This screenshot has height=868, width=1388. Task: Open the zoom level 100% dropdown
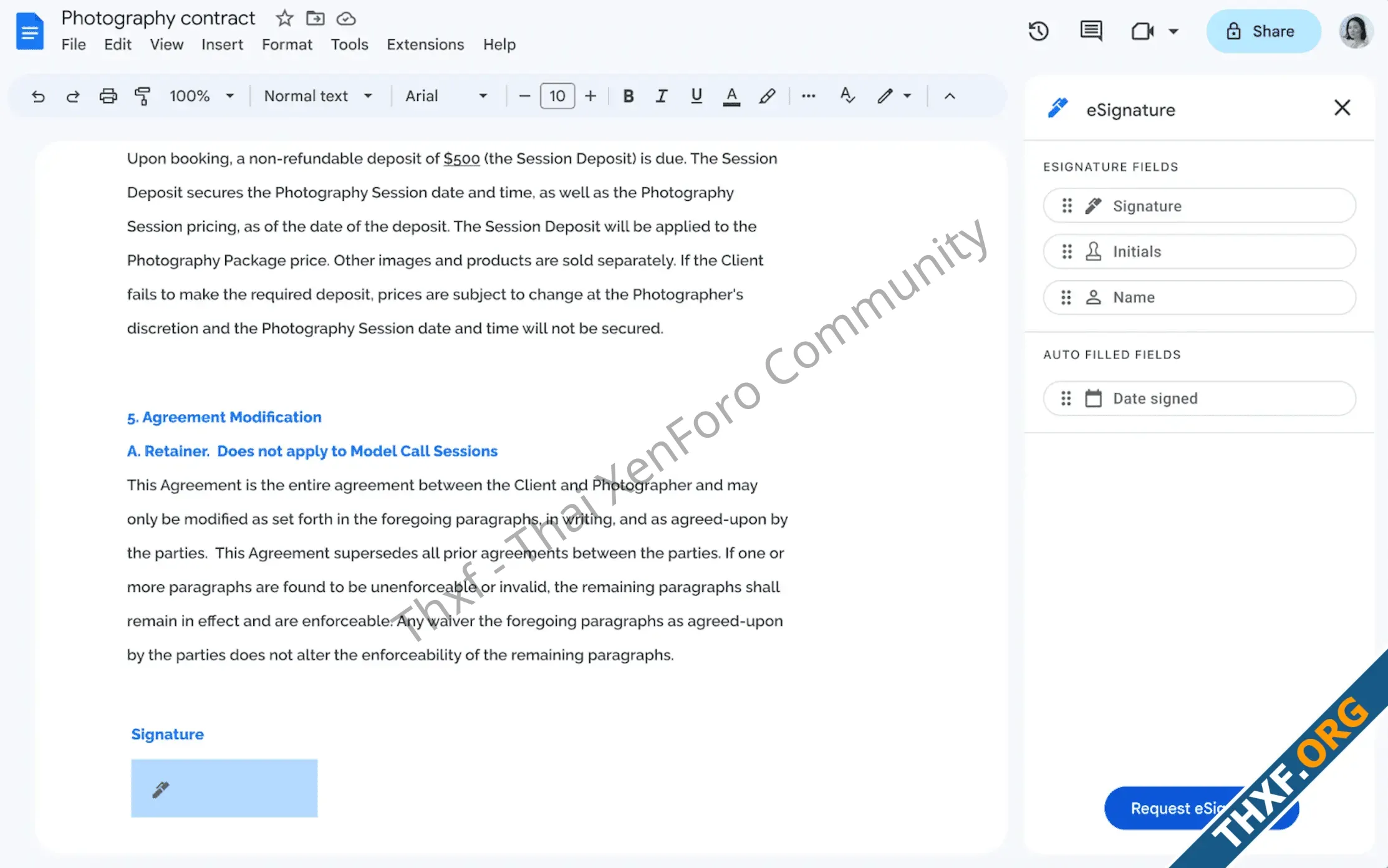click(201, 96)
